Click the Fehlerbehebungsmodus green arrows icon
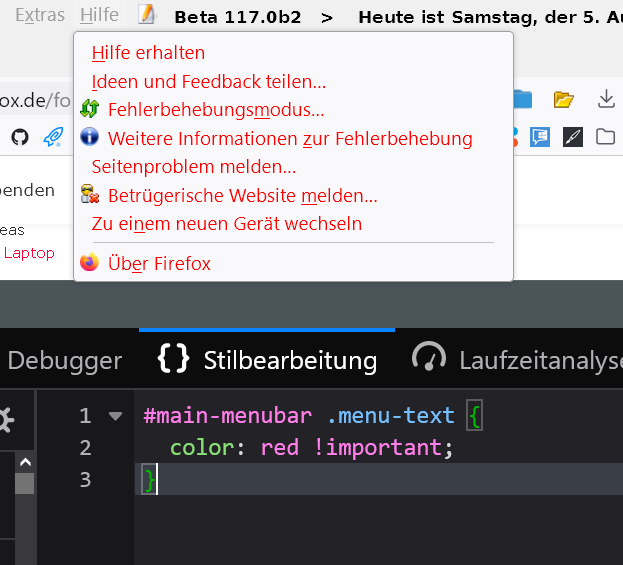The width and height of the screenshot is (623, 565). pyautogui.click(x=90, y=110)
